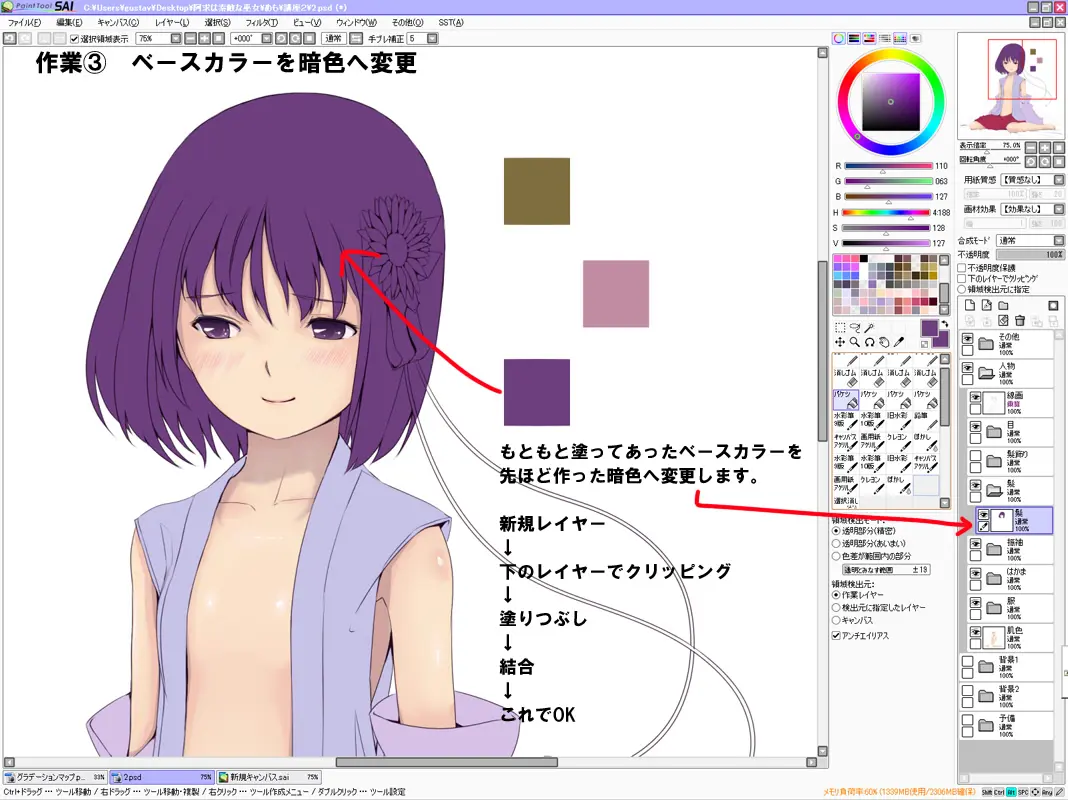1068x800 pixels.
Task: Apply layer mask icon in layer panel
Action: click(1053, 306)
